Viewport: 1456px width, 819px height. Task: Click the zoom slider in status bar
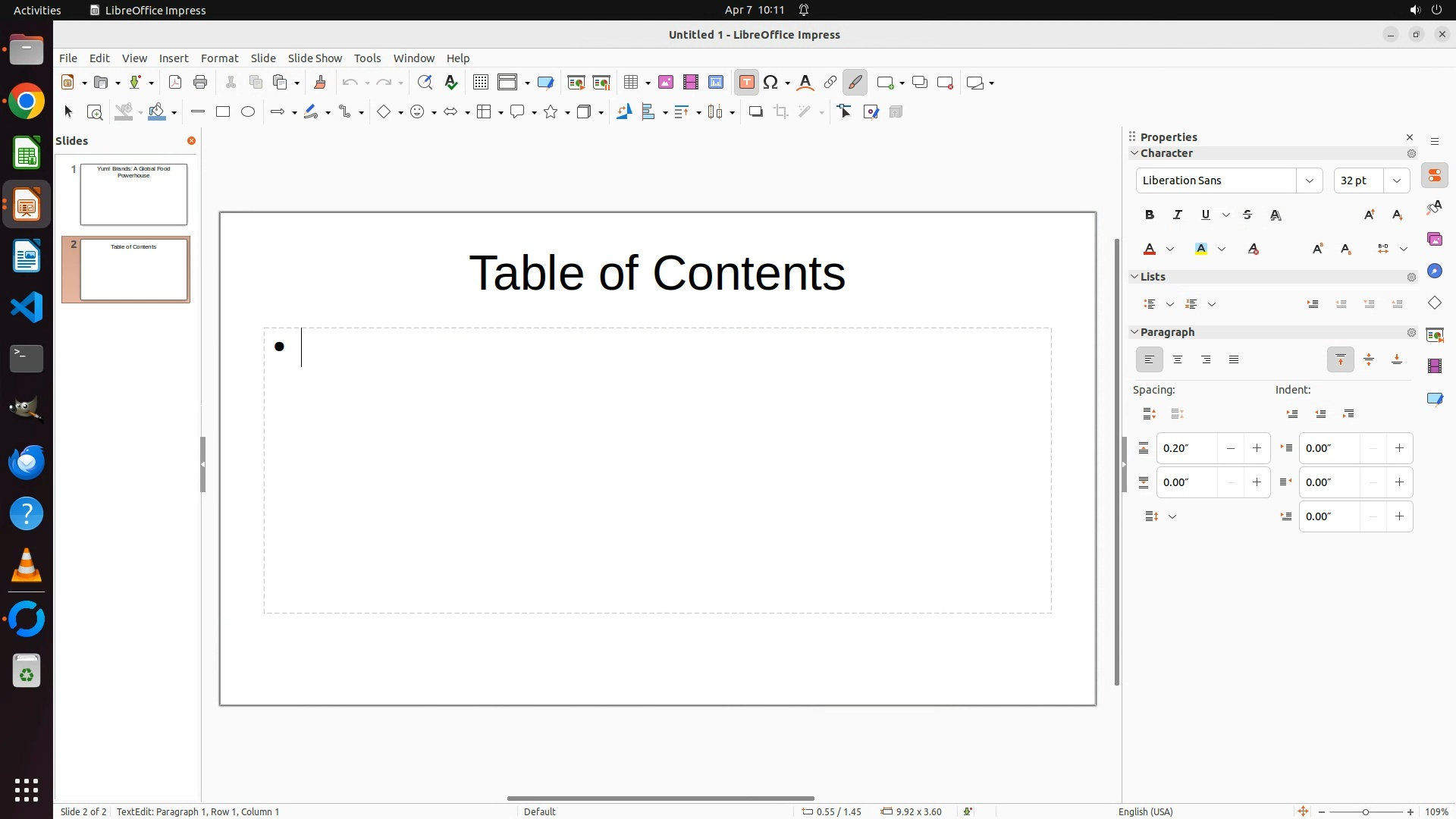point(1366,811)
